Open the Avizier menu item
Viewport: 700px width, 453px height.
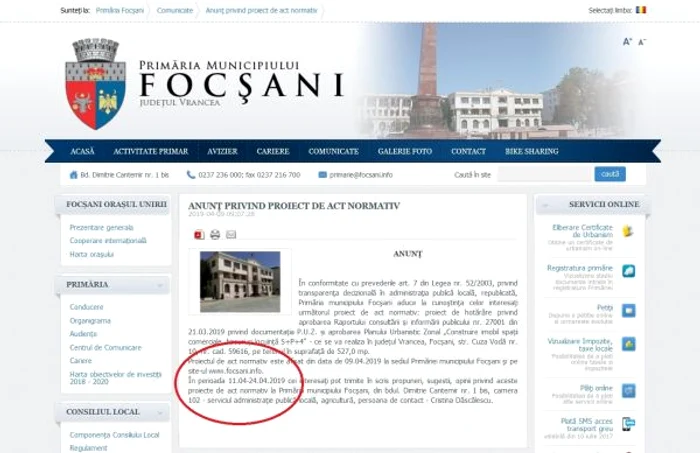(x=222, y=151)
